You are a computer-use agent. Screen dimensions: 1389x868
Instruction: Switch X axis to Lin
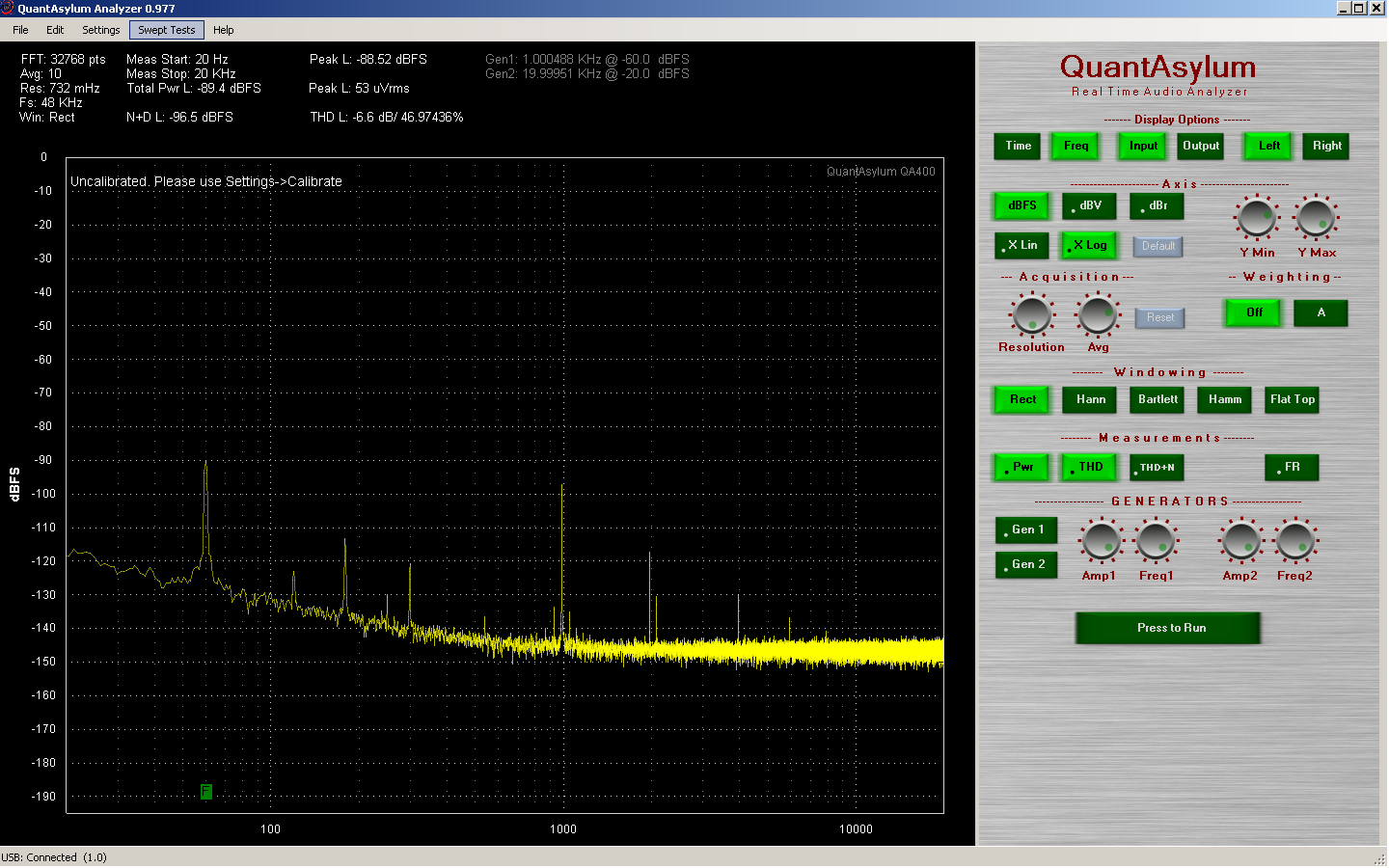(x=1021, y=246)
